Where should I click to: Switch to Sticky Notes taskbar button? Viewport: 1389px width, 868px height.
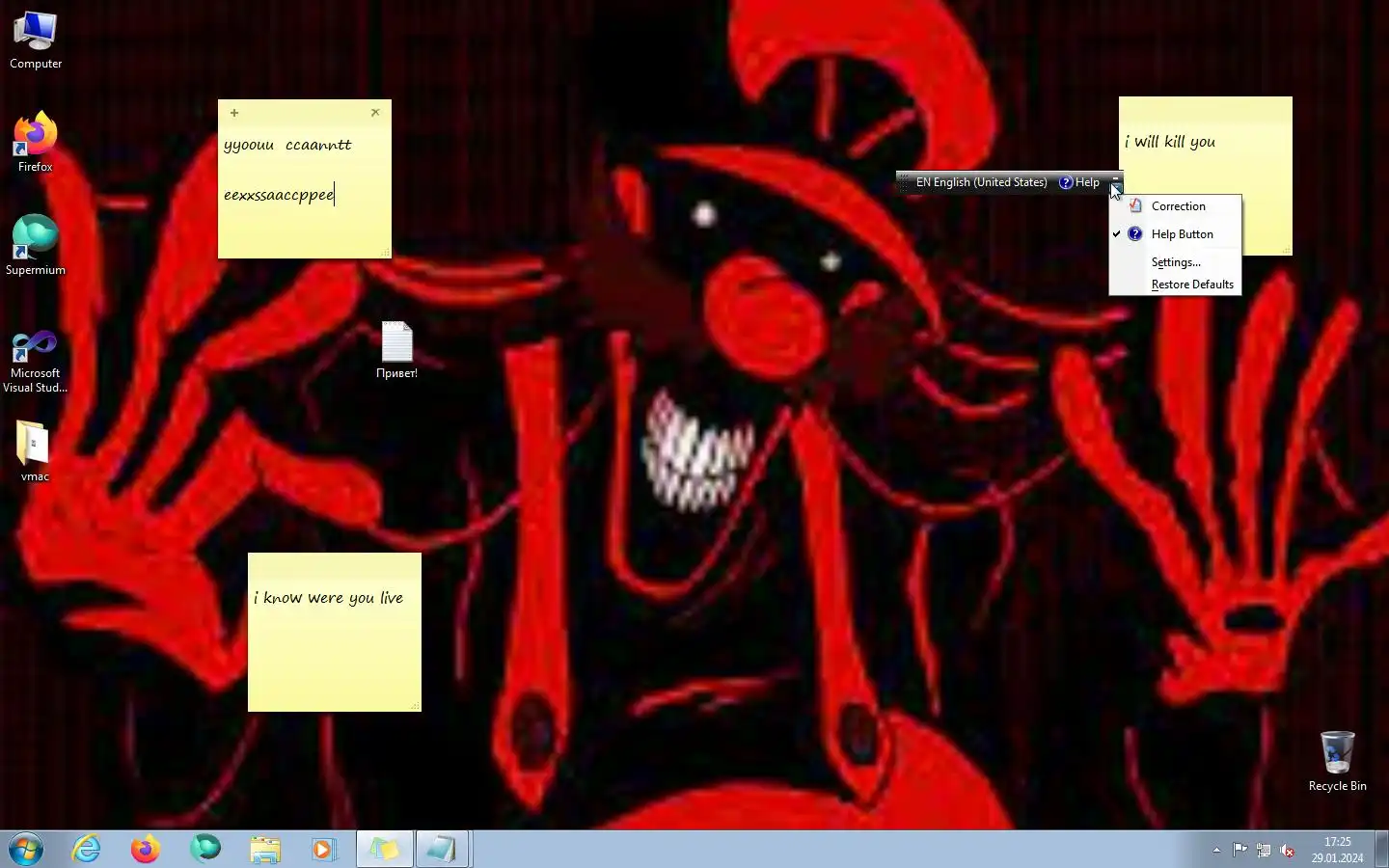(385, 849)
